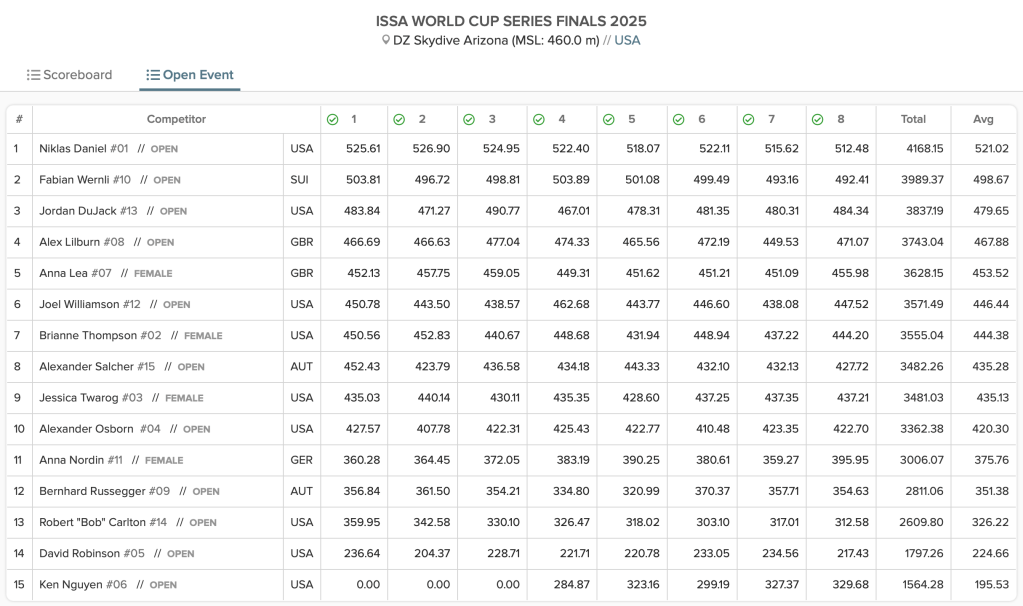This screenshot has width=1023, height=606.
Task: Click the green check icon for round 5
Action: 608,119
